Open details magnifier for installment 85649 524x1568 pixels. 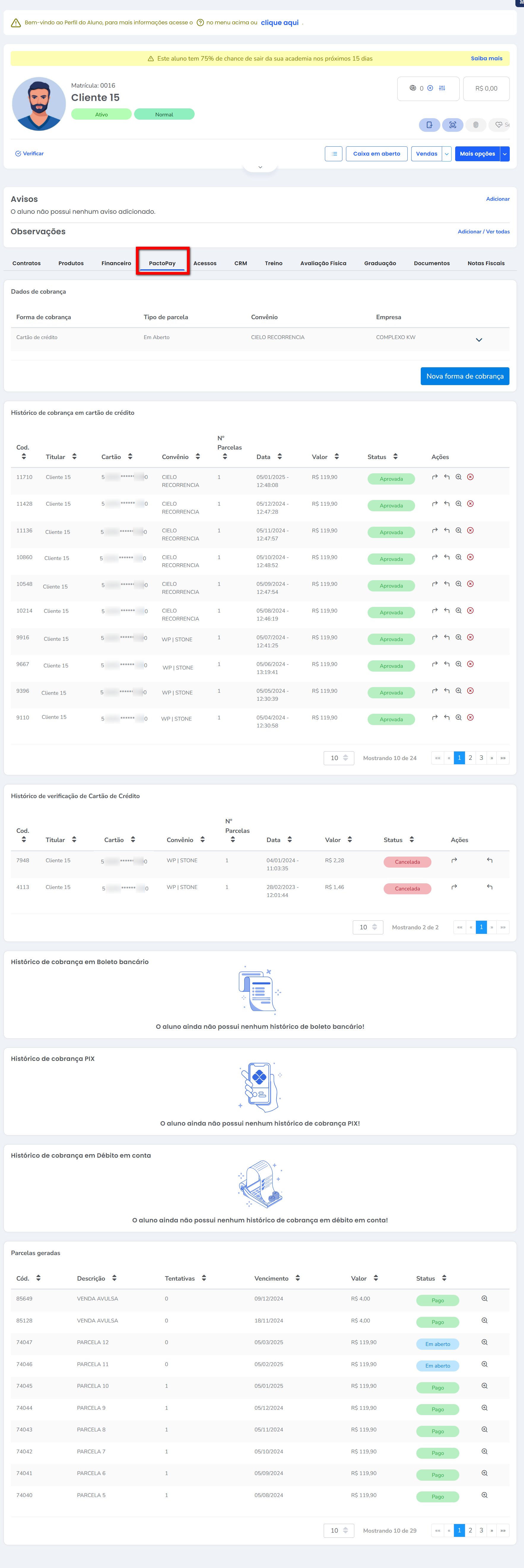[x=485, y=1298]
